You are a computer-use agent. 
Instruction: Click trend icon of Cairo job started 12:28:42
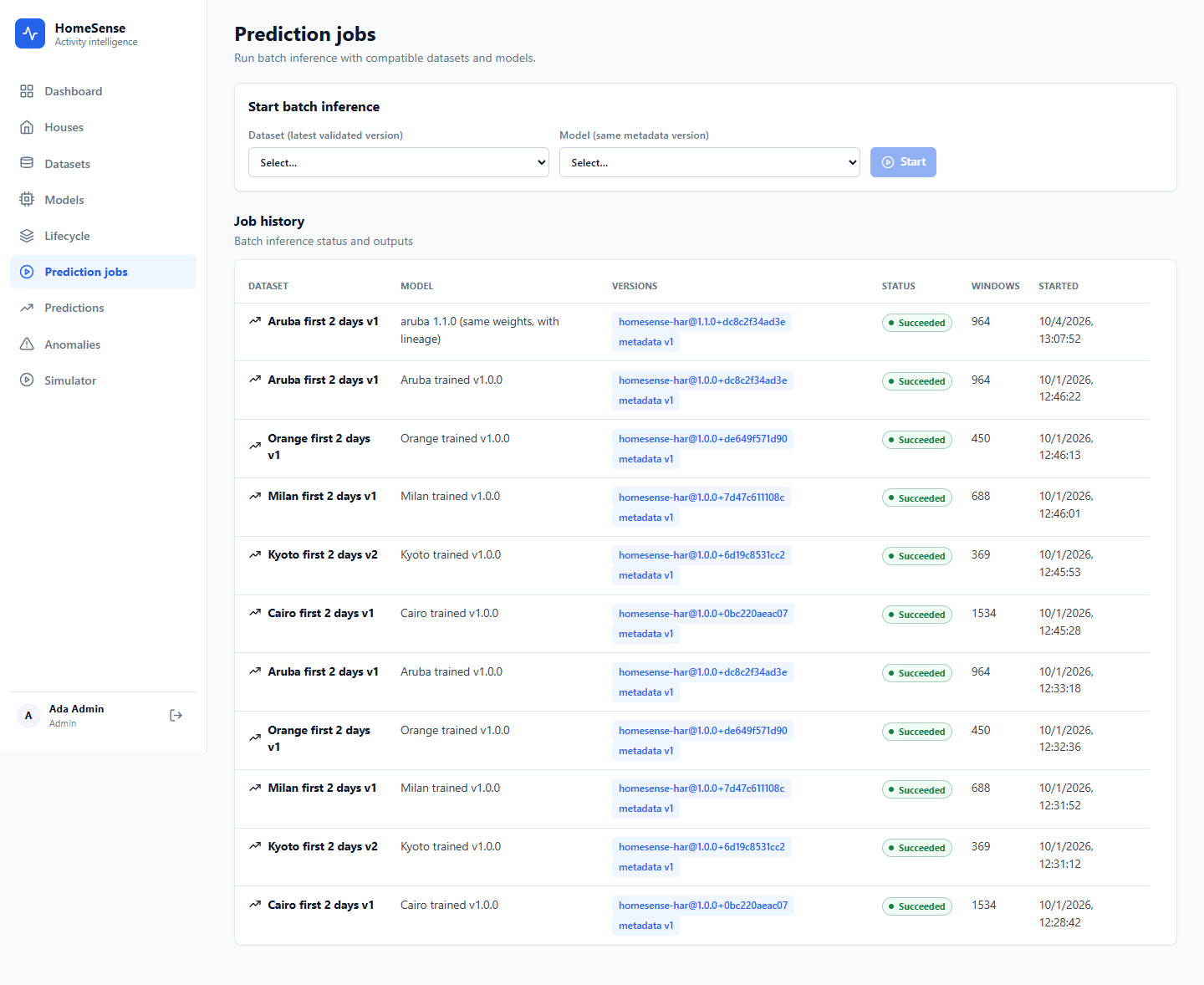(x=255, y=905)
